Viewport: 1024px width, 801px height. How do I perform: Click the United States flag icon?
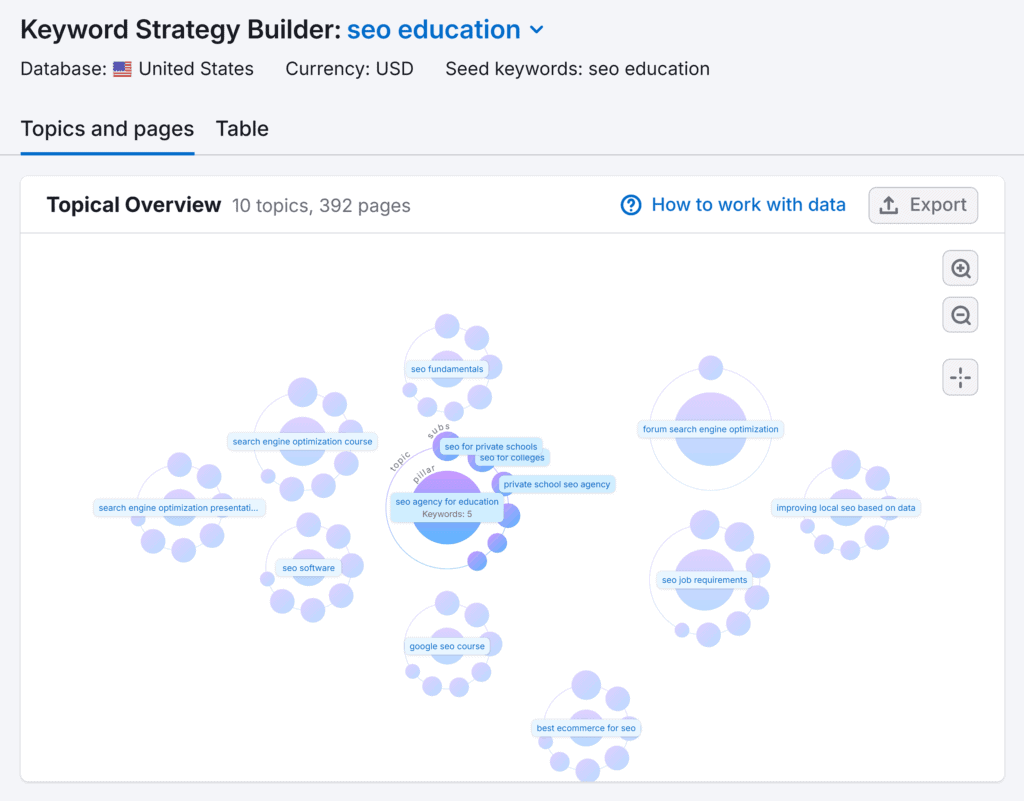[x=121, y=69]
